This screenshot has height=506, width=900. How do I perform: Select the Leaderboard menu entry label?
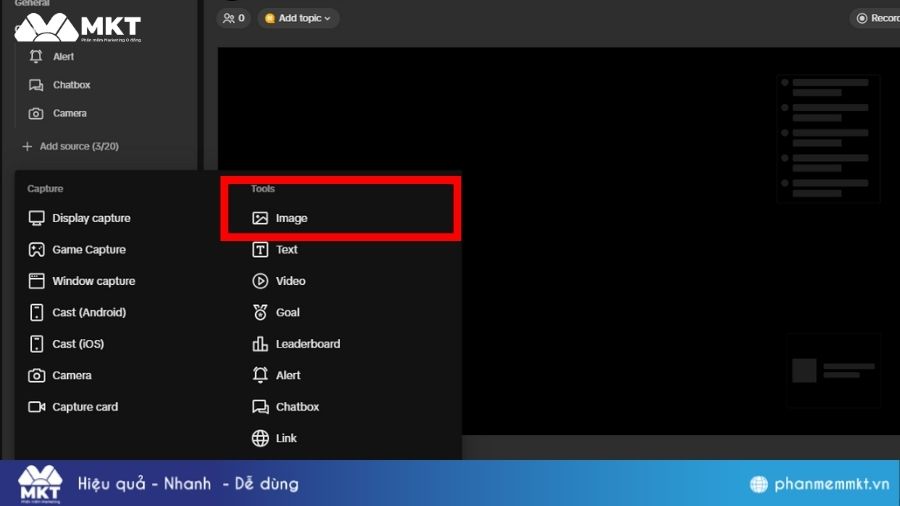(x=308, y=344)
